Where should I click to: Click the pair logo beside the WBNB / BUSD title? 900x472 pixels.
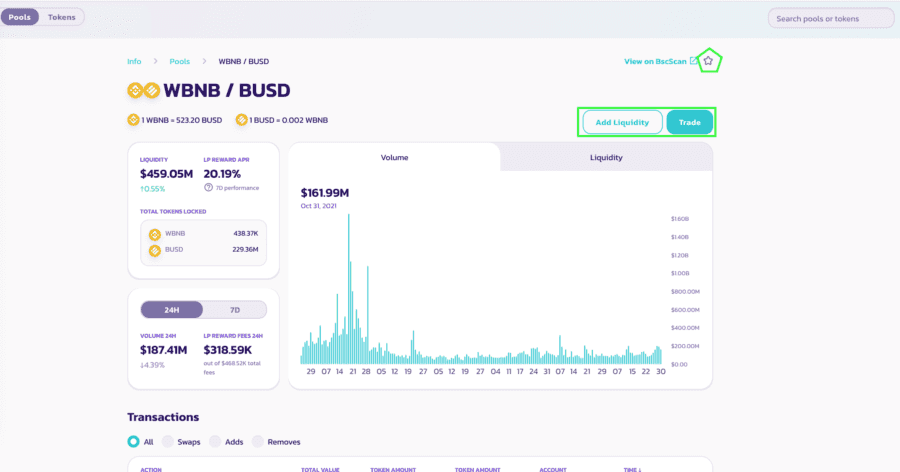click(x=143, y=90)
